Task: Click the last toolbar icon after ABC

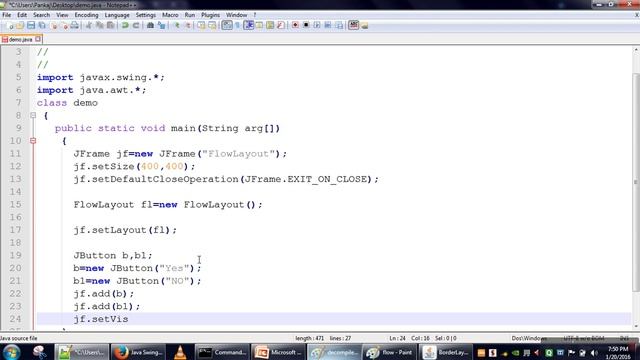Action: point(364,26)
